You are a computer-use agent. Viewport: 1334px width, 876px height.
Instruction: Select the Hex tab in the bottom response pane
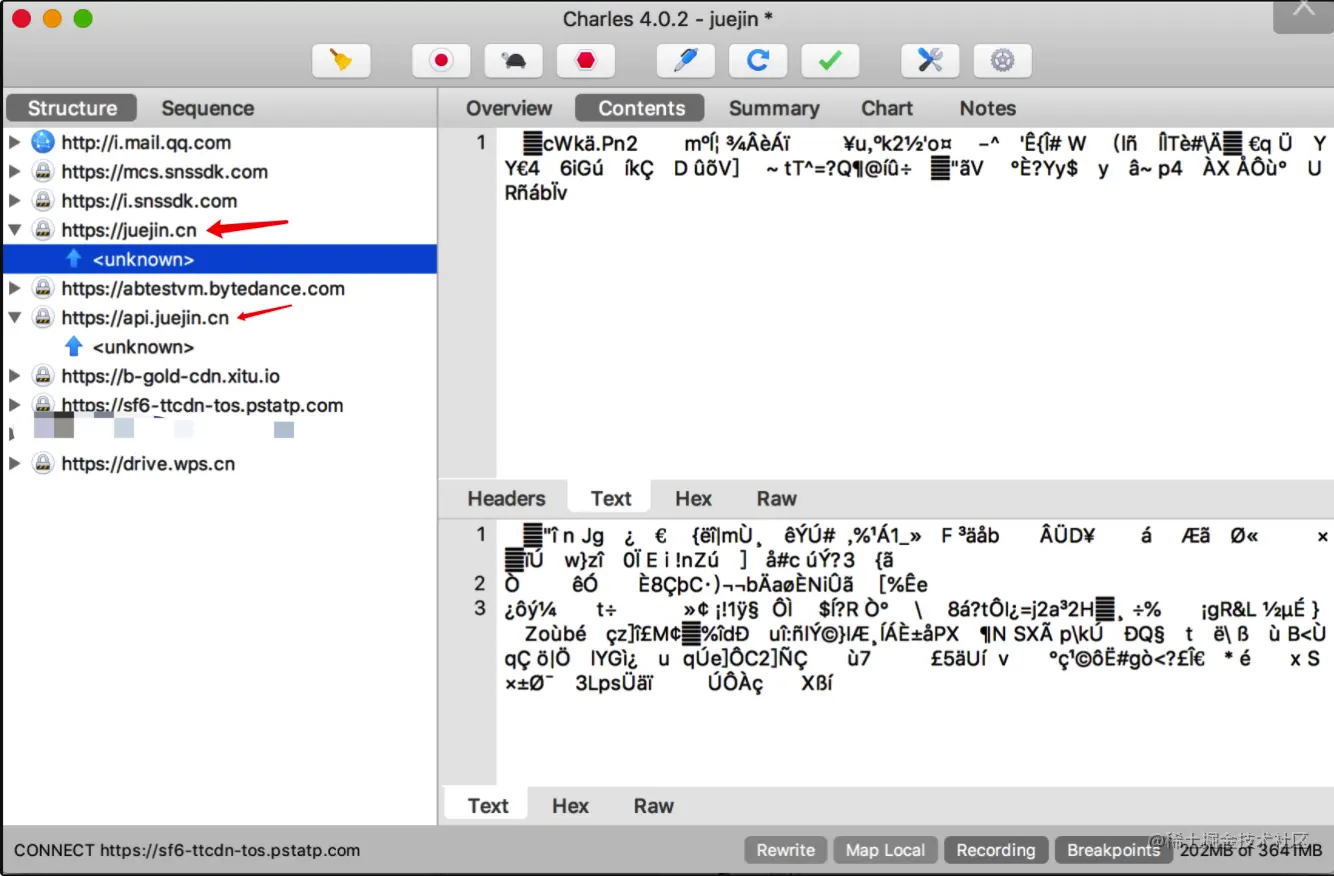(571, 806)
